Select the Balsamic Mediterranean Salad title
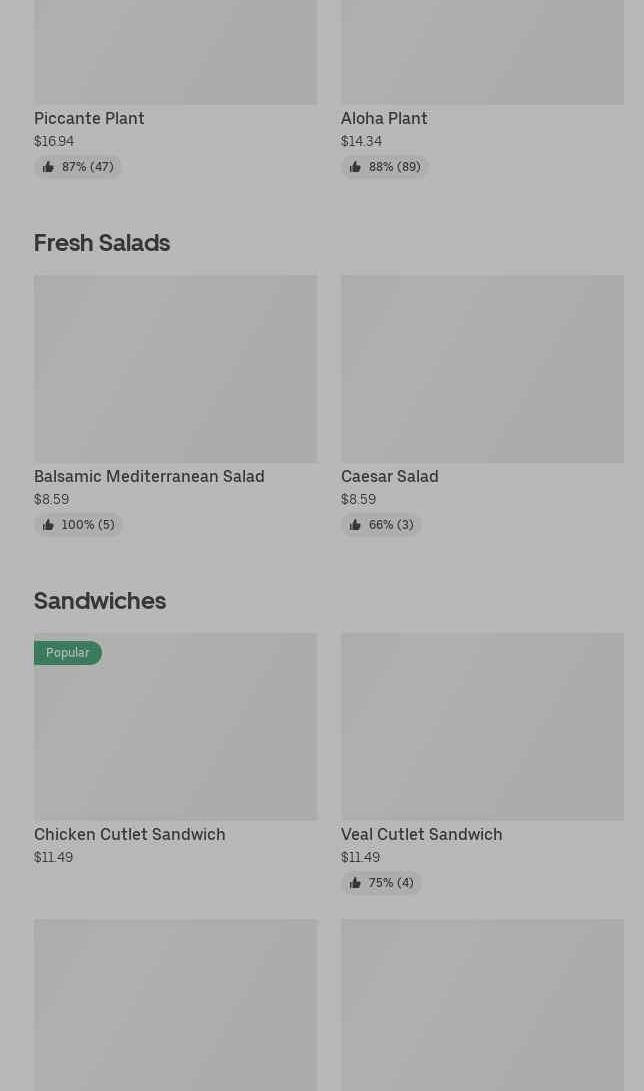The width and height of the screenshot is (644, 1091). coord(149,476)
